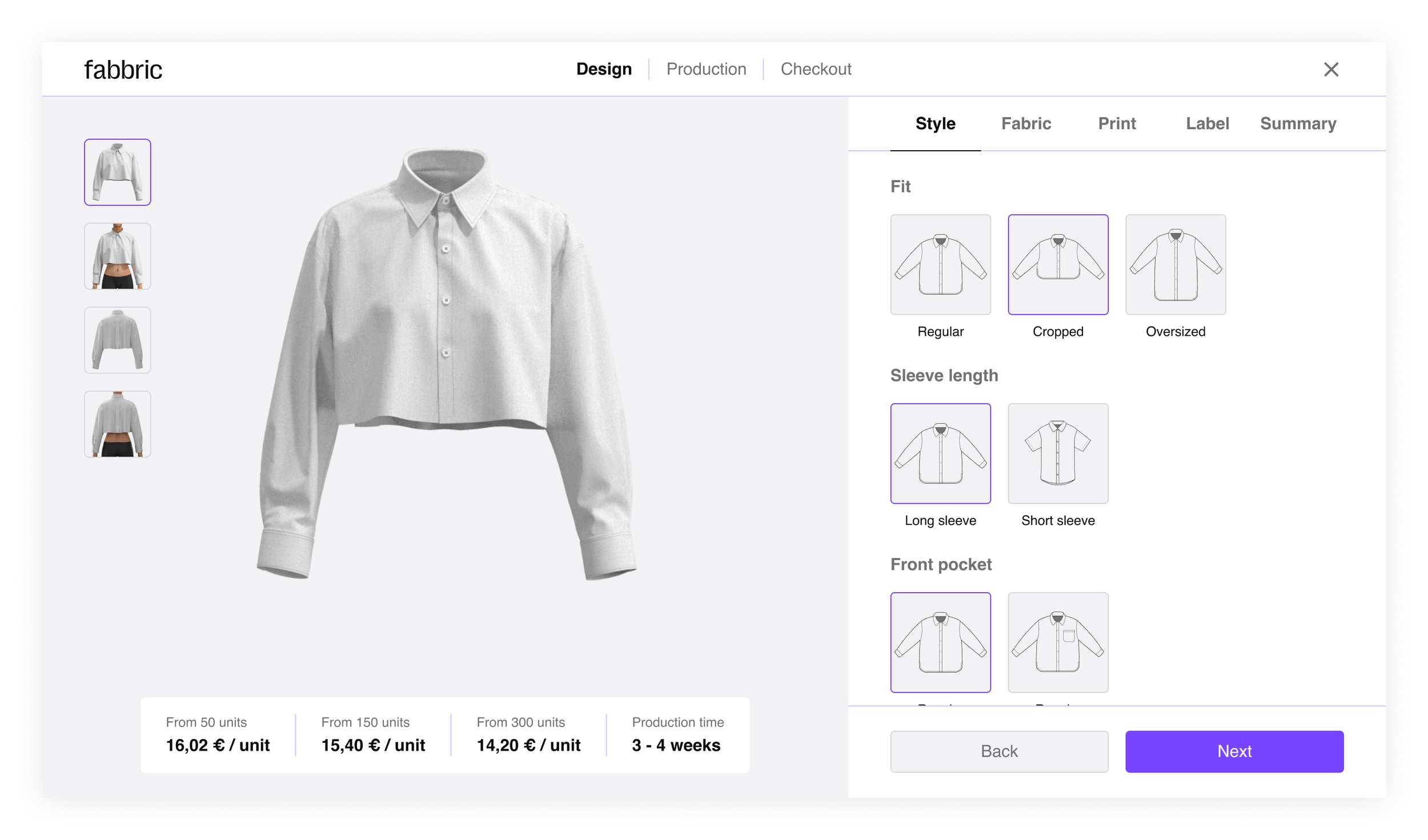Click the purple Next button
Screen dimensions: 1428x840
pyautogui.click(x=1234, y=751)
